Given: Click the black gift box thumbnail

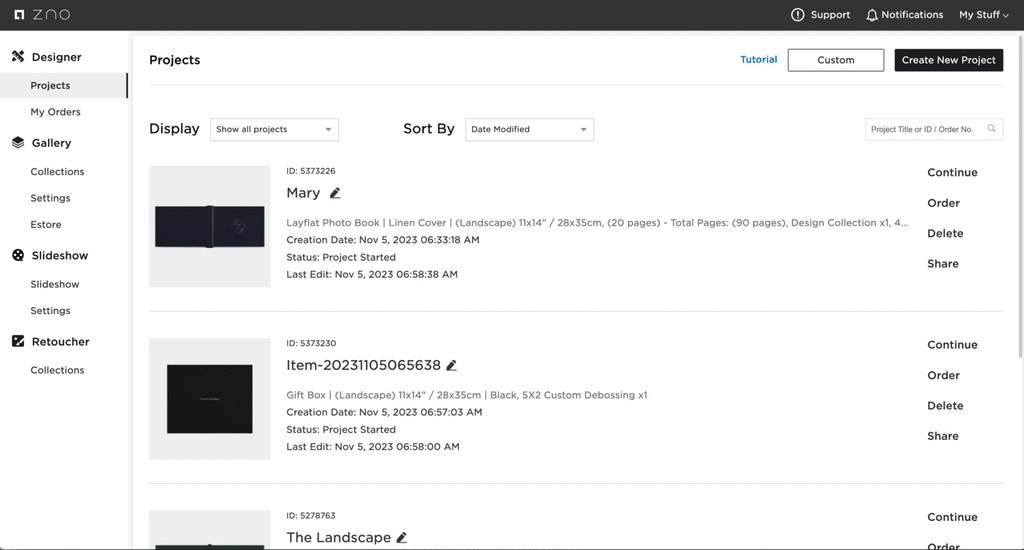Looking at the screenshot, I should click(x=210, y=398).
